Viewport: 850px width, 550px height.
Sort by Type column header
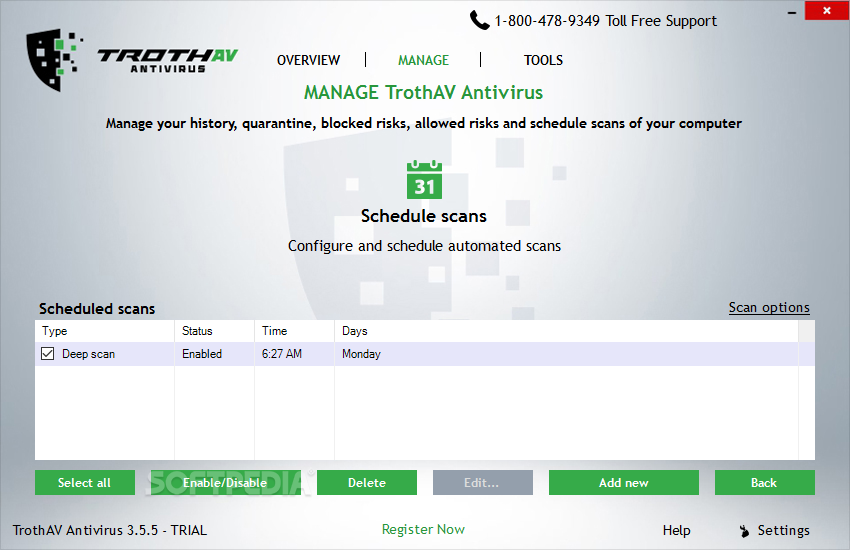(x=105, y=331)
